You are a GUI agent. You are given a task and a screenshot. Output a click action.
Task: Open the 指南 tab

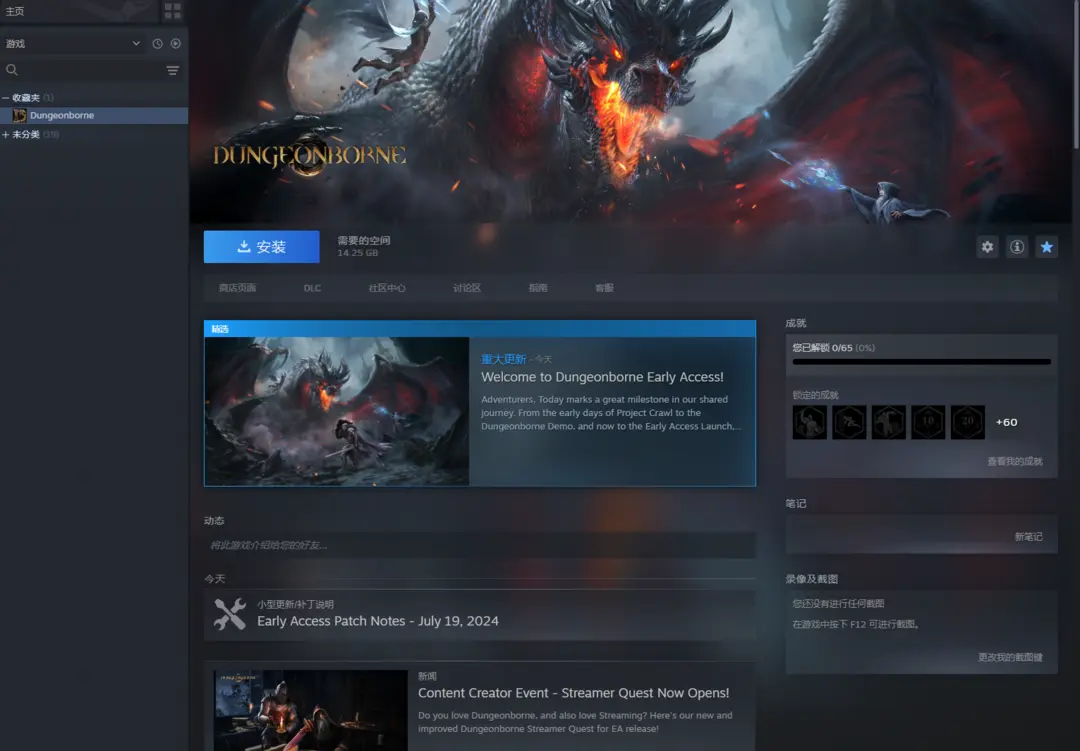[538, 288]
